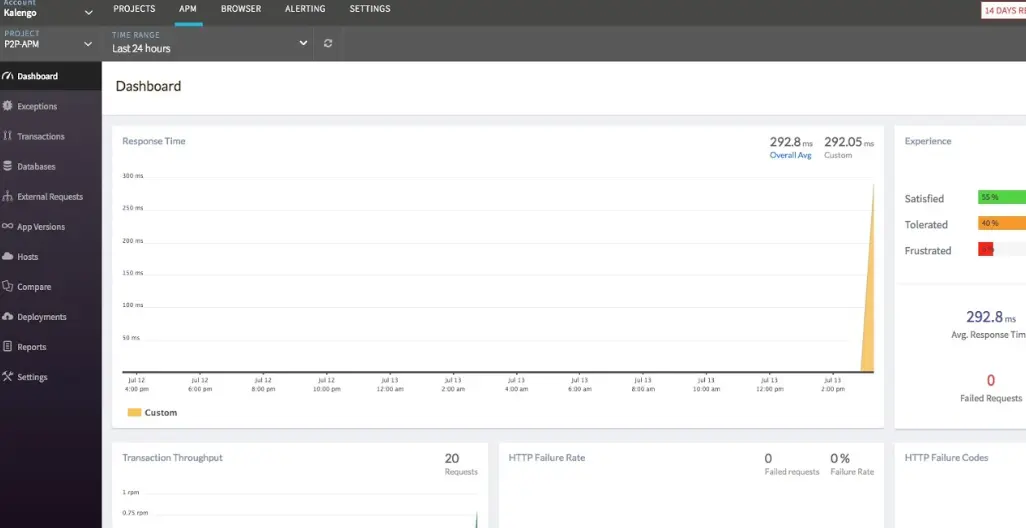Viewport: 1026px width, 528px height.
Task: Click the Databases stack icon
Action: tap(8, 166)
